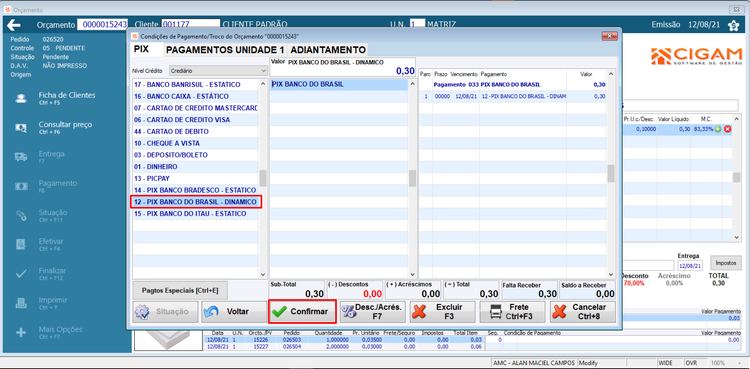Select 07 - CARTAO DE CREDITO MASTERCARD
Viewport: 750px width, 369px height.
pos(196,108)
